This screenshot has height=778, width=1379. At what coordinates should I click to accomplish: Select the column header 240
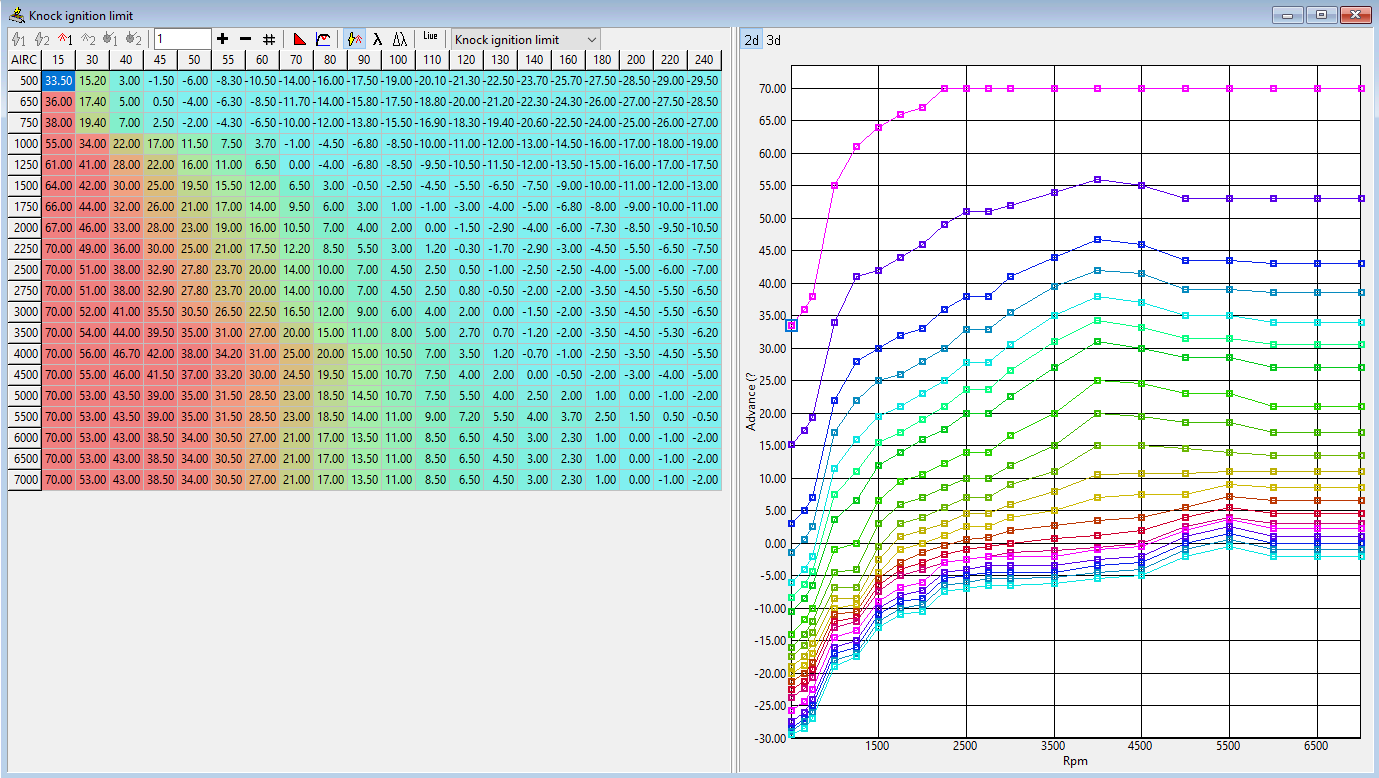704,60
